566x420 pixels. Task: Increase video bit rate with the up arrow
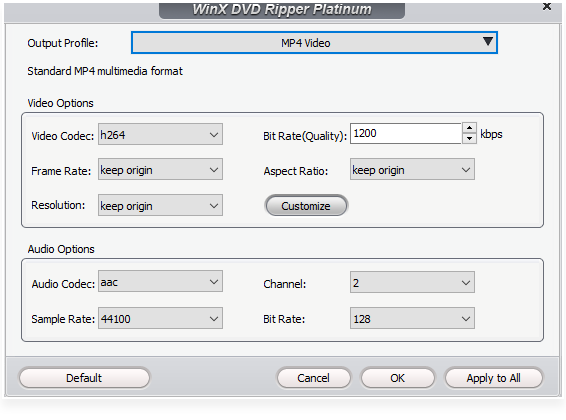click(469, 128)
